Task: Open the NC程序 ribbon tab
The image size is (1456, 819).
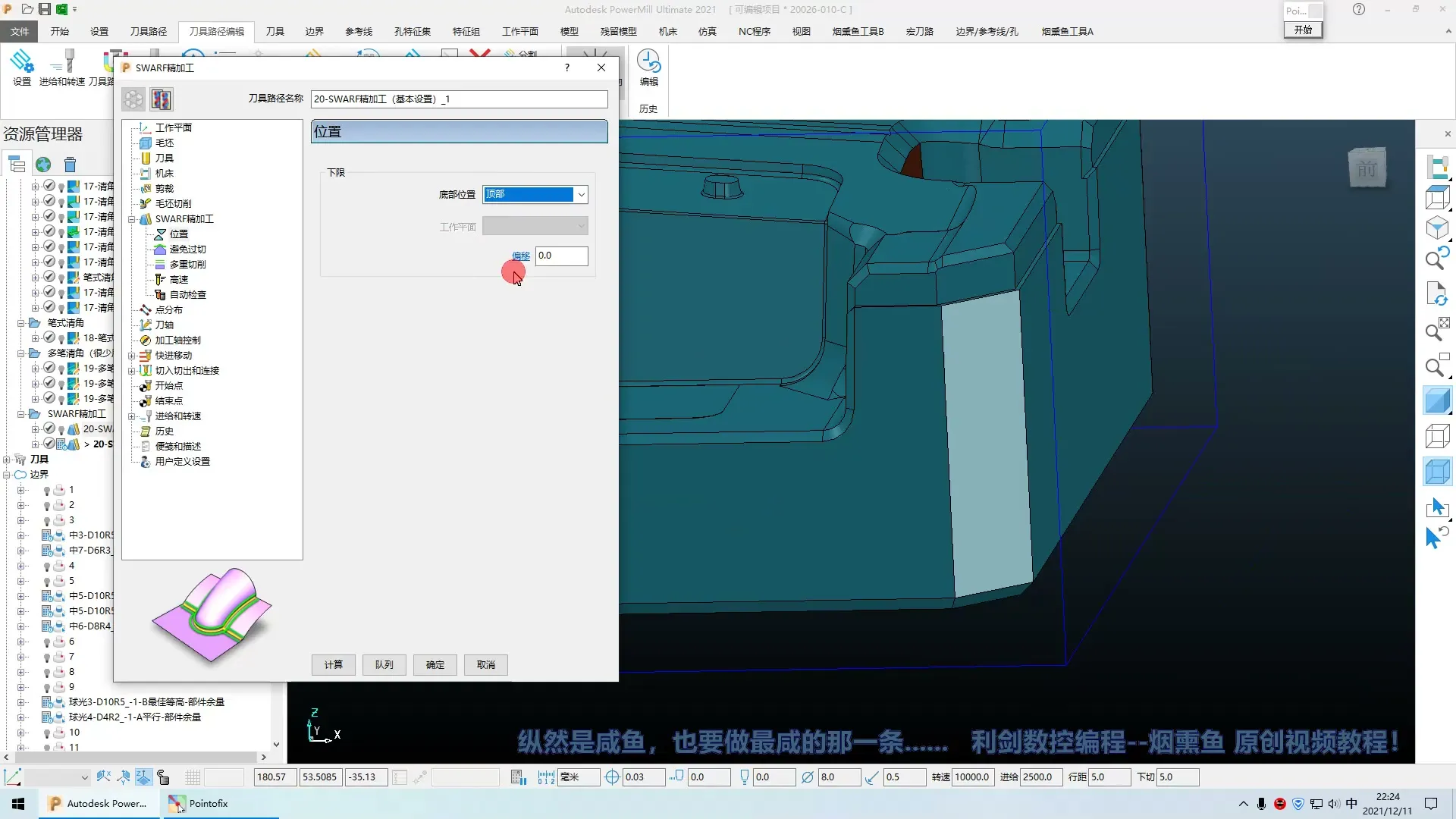Action: 754,31
